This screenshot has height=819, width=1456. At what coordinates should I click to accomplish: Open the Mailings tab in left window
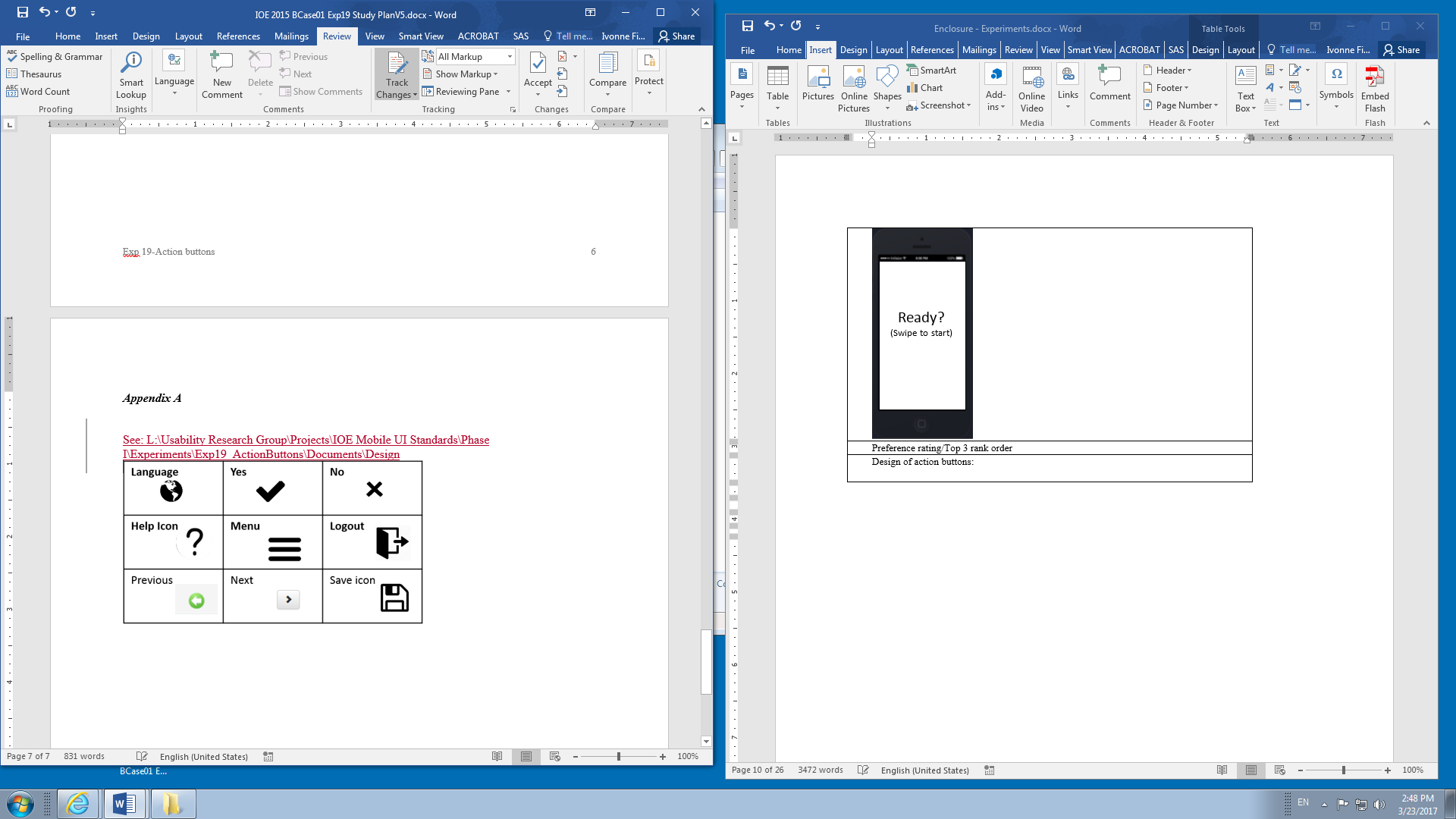291,36
